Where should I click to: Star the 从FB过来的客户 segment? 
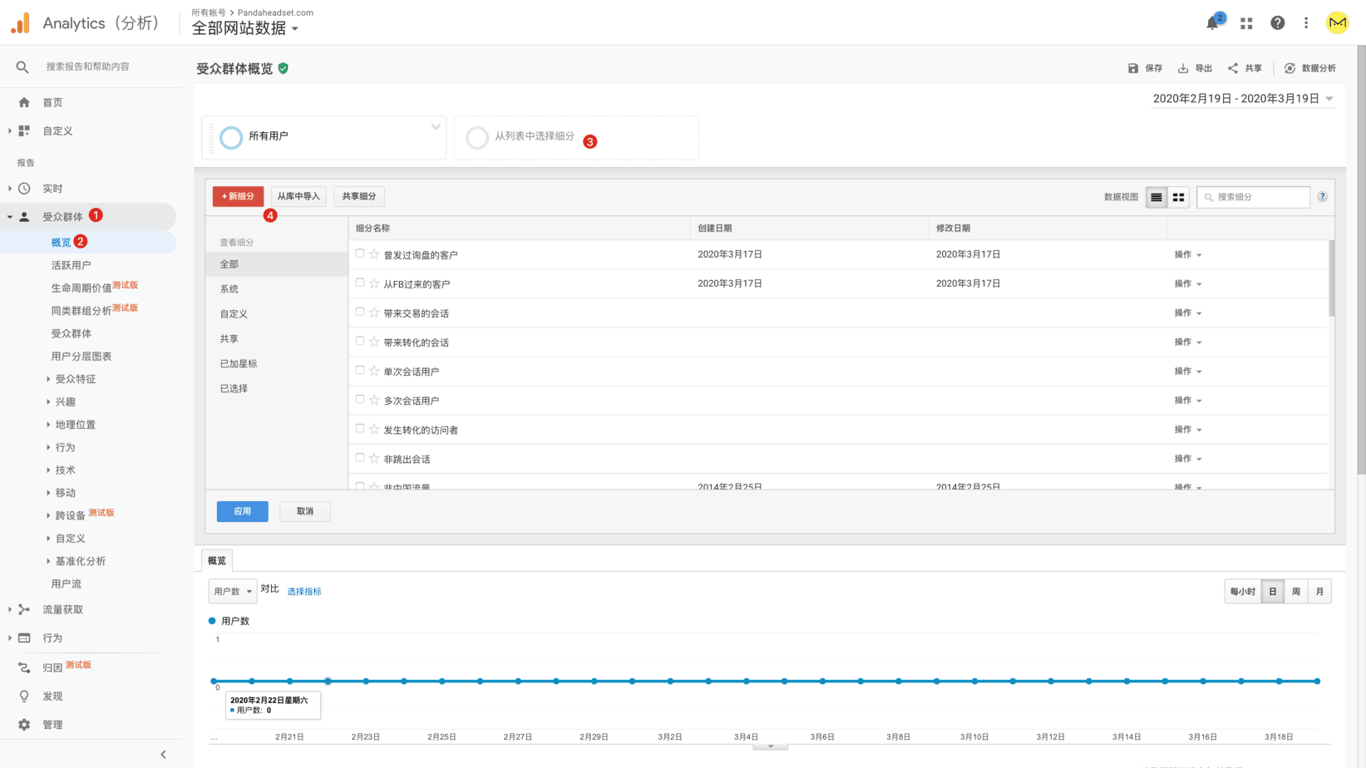click(374, 284)
